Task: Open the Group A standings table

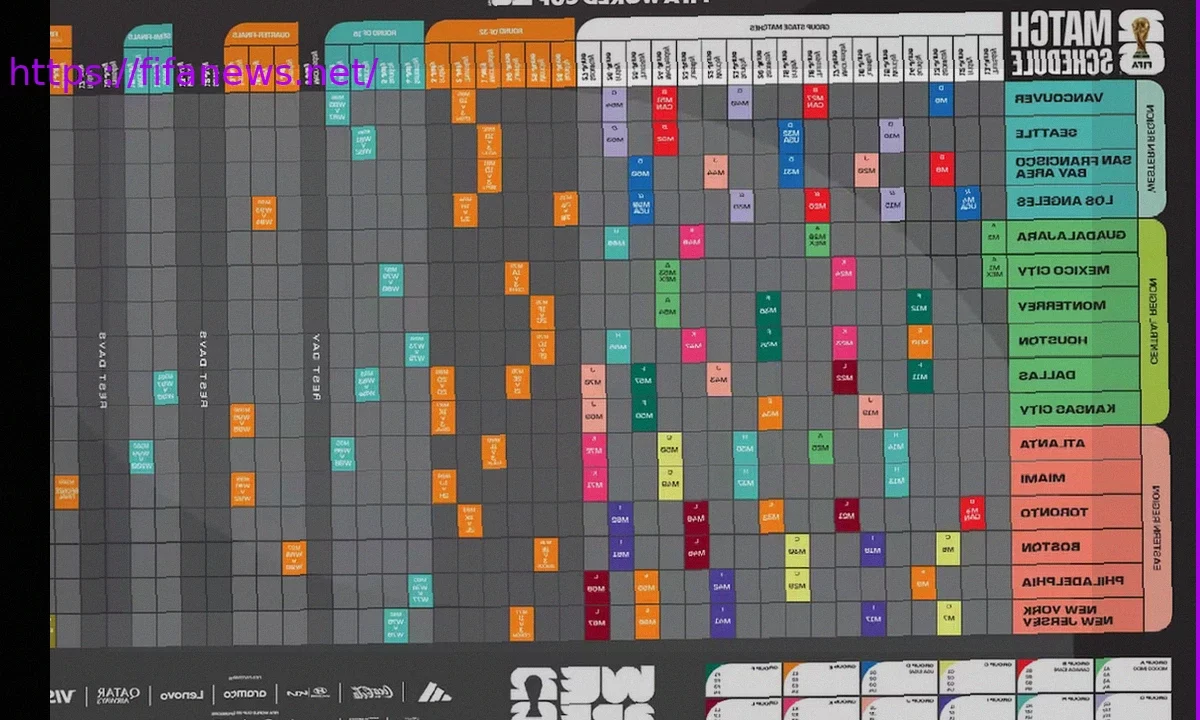Action: point(1132,685)
